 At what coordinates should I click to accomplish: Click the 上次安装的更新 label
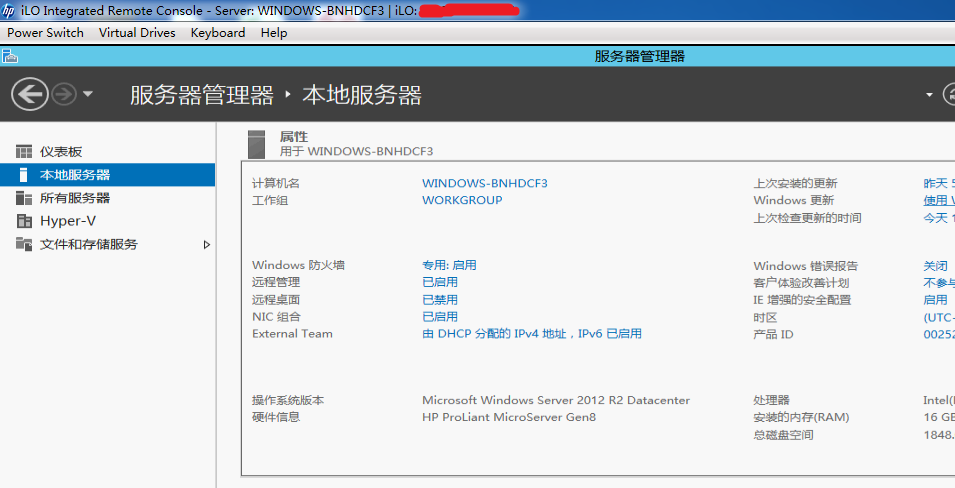(795, 183)
